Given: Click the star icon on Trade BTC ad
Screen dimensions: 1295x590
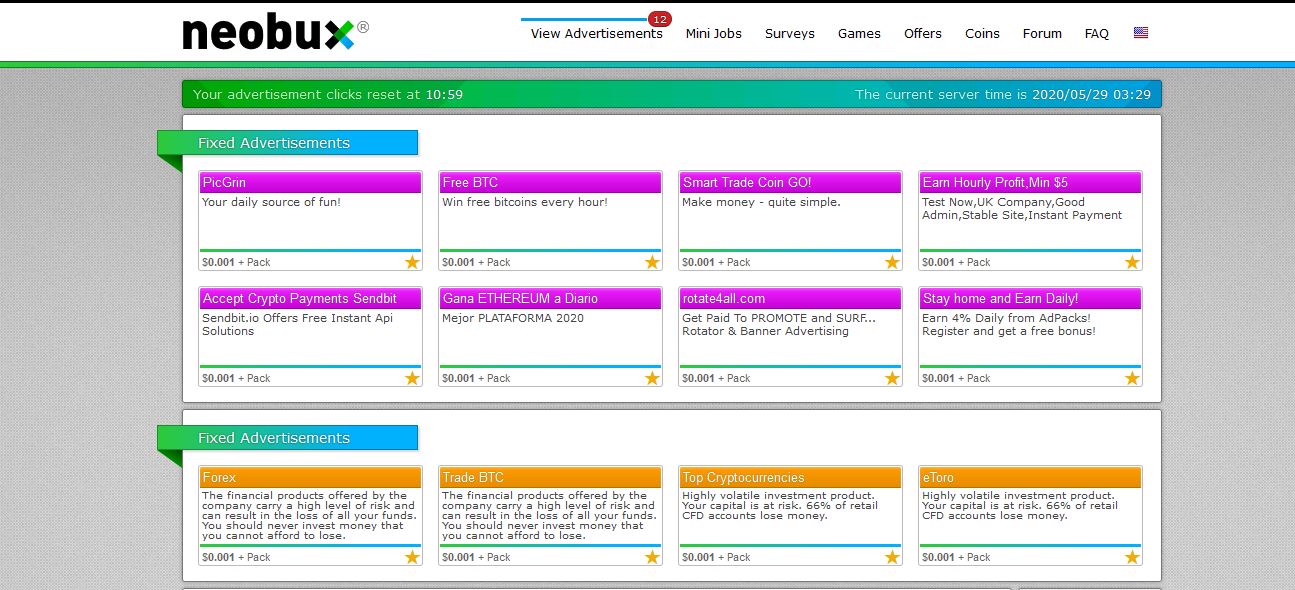Looking at the screenshot, I should coord(652,557).
